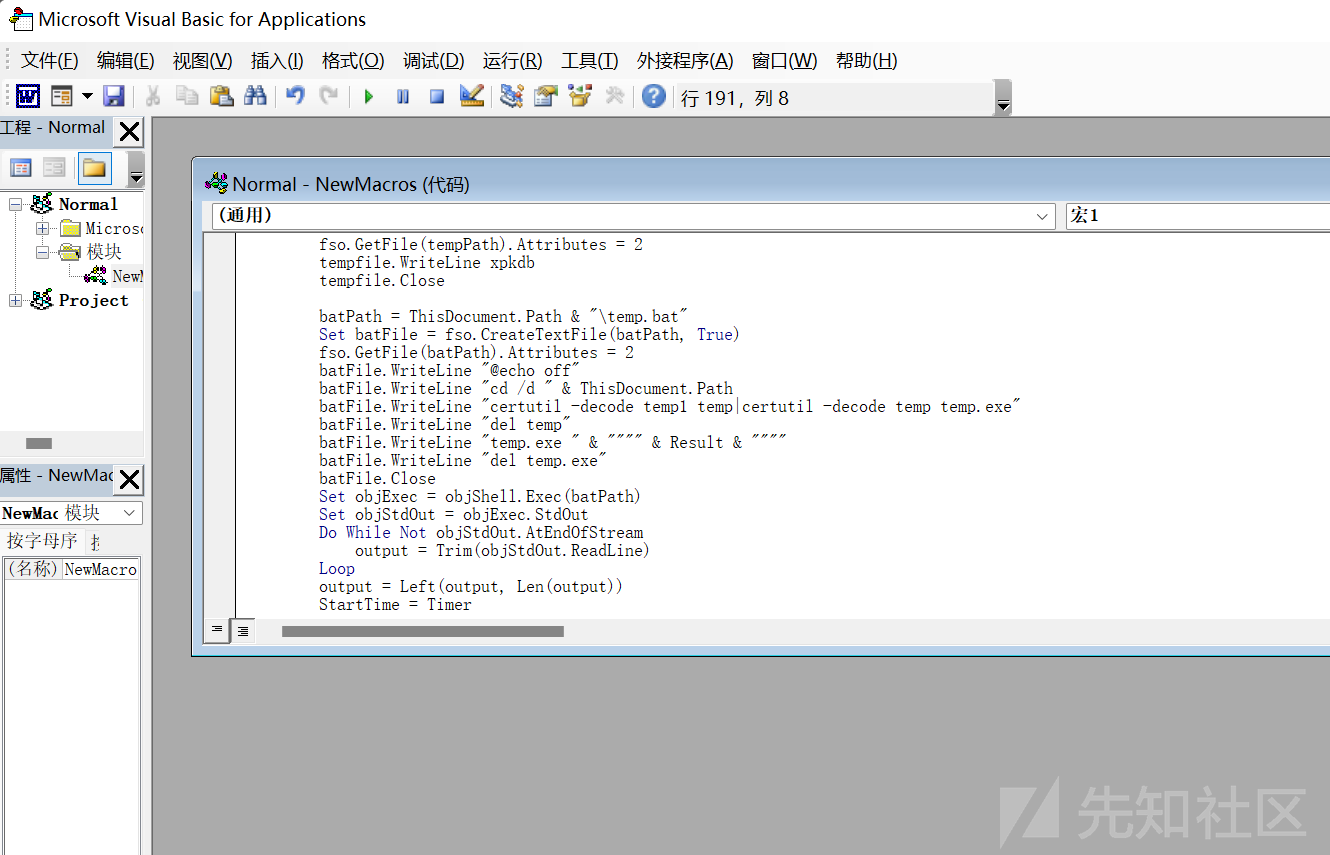The width and height of the screenshot is (1330, 855).
Task: Open Find with the binoculars icon
Action: (256, 96)
